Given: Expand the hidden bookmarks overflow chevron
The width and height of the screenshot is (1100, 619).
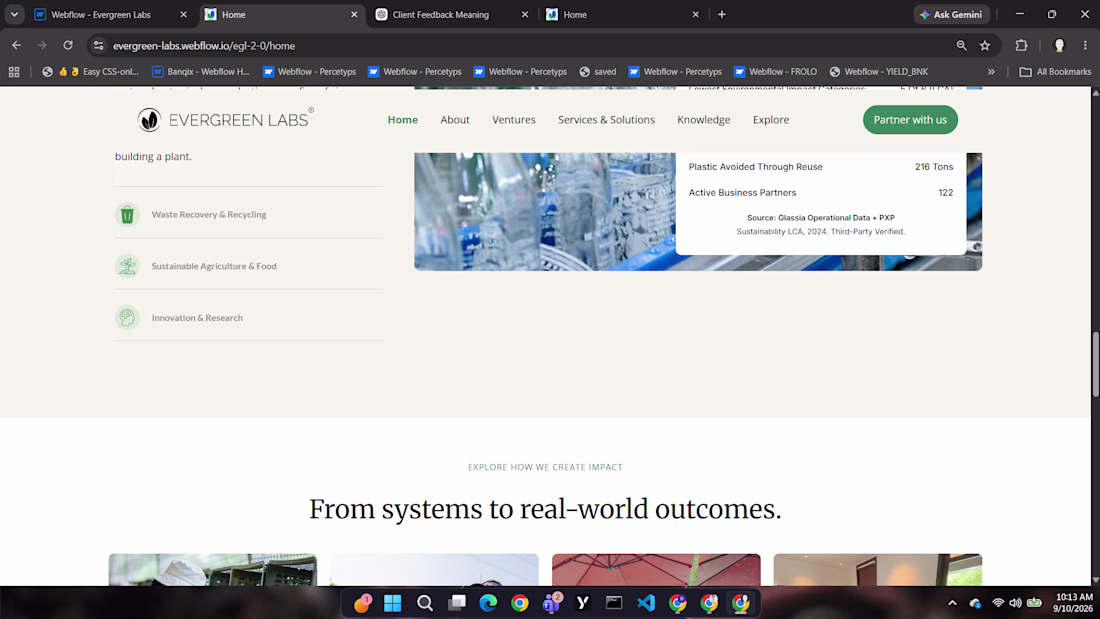Looking at the screenshot, I should (x=991, y=72).
